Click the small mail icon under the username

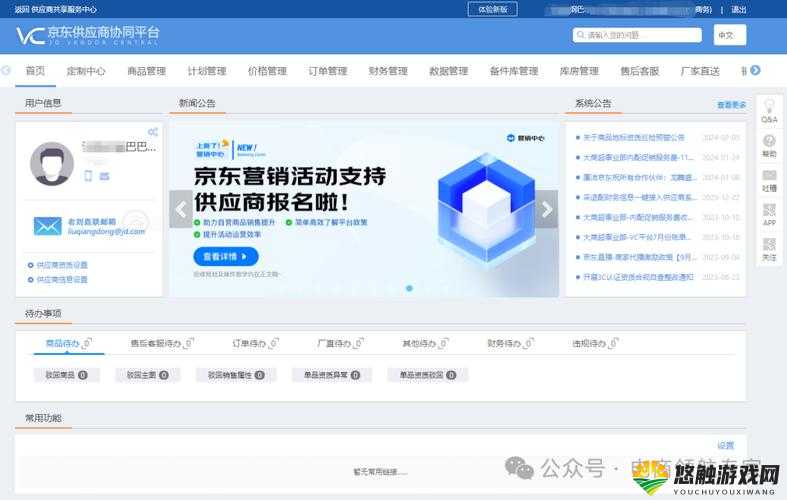pos(104,176)
